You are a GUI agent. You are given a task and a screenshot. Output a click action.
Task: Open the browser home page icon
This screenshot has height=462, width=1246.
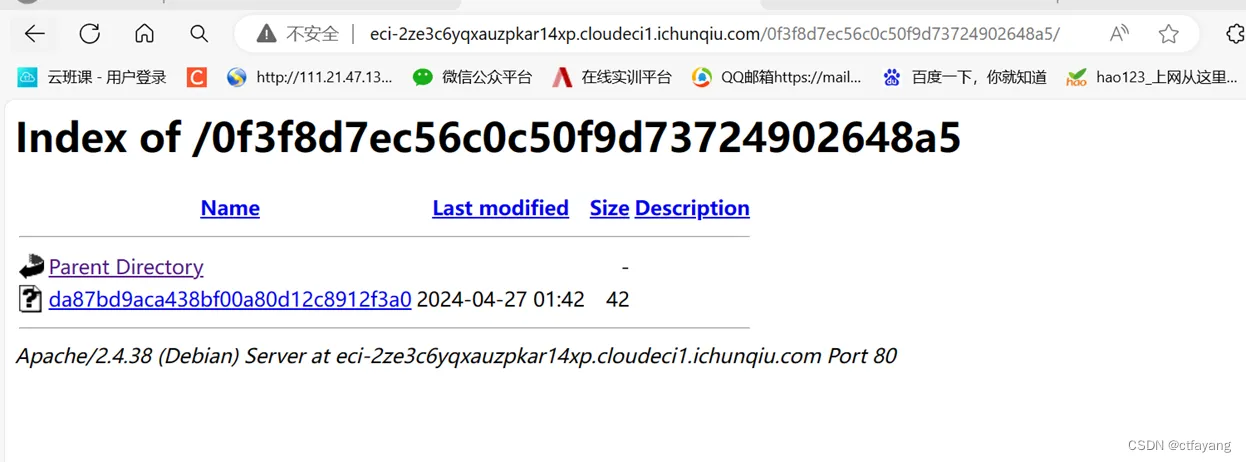tap(144, 34)
